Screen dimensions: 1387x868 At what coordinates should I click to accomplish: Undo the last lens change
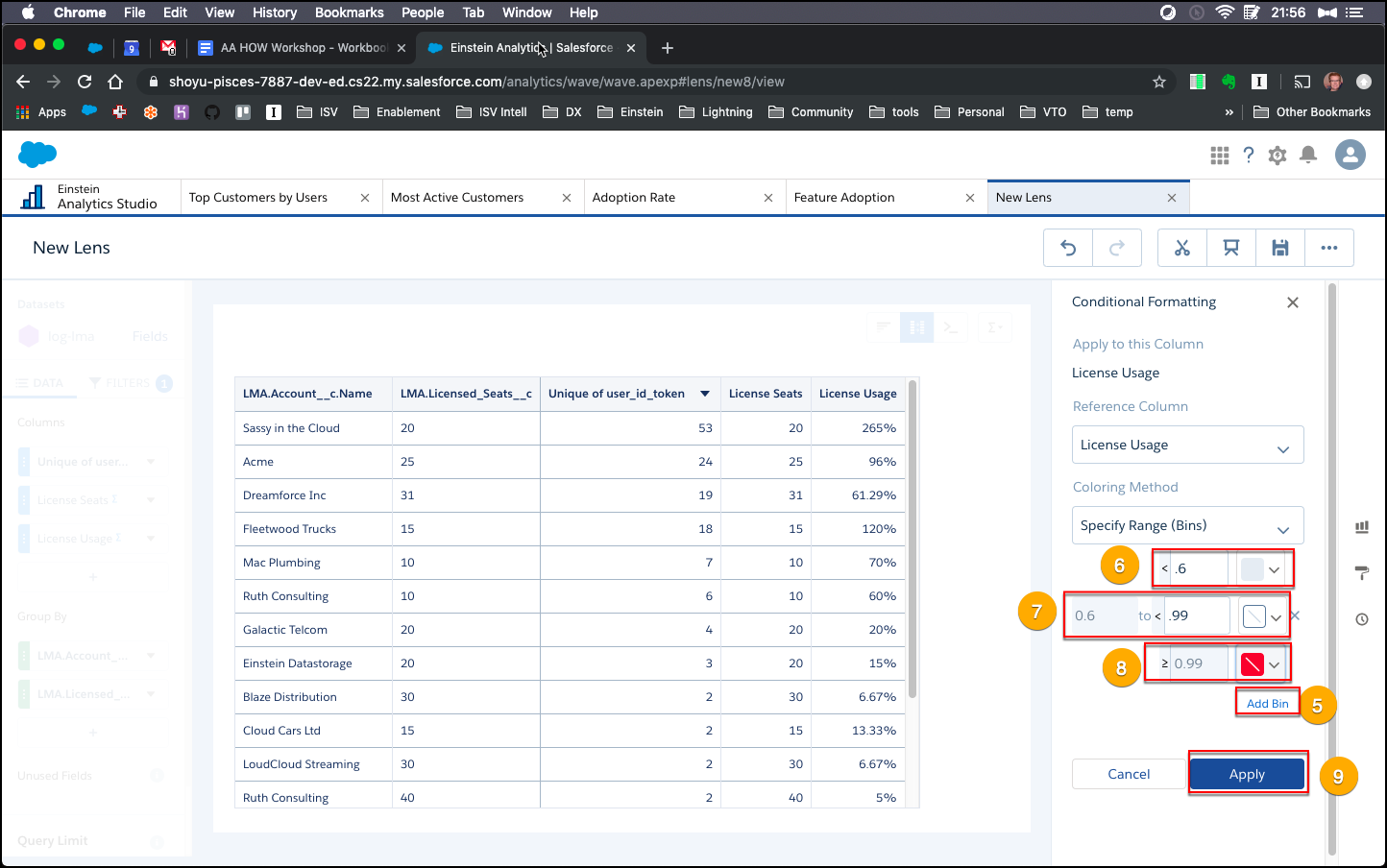coord(1068,248)
